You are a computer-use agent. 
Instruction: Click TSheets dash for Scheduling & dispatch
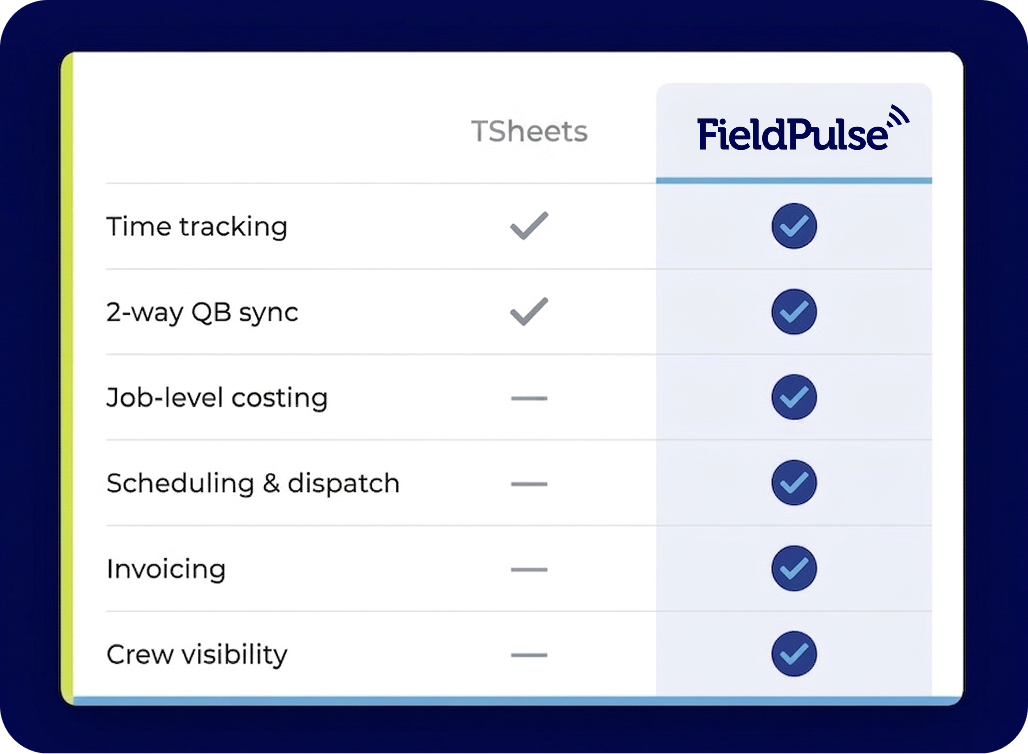click(529, 484)
